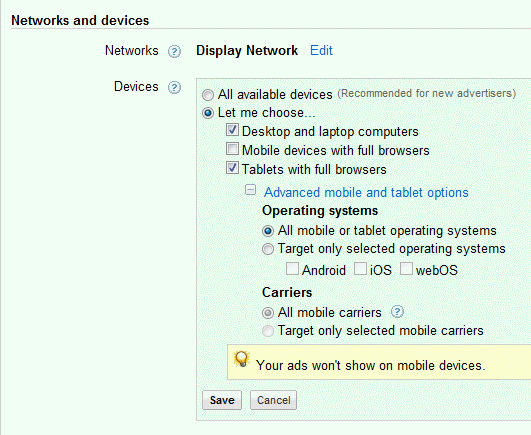This screenshot has width=531, height=435.
Task: Cancel the device settings changes
Action: pos(273,400)
